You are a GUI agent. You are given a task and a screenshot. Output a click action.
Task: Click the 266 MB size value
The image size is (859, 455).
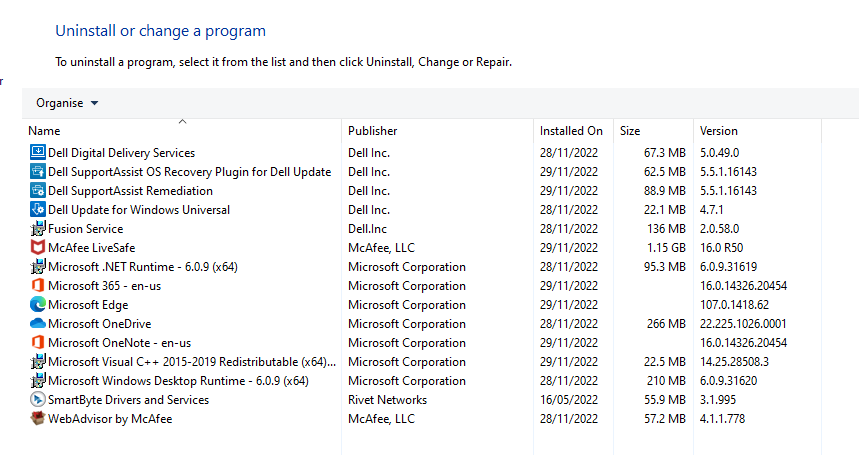tap(666, 324)
